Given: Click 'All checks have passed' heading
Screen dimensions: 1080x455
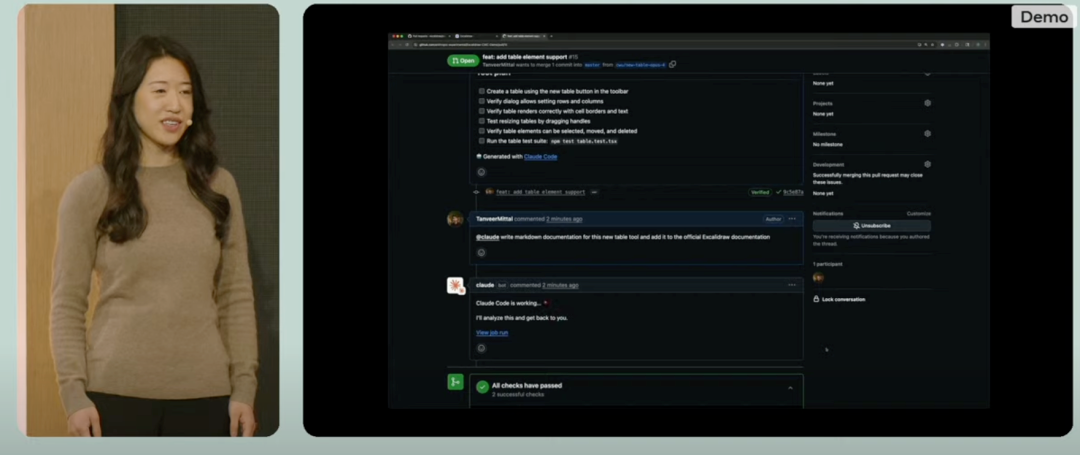Looking at the screenshot, I should point(527,385).
